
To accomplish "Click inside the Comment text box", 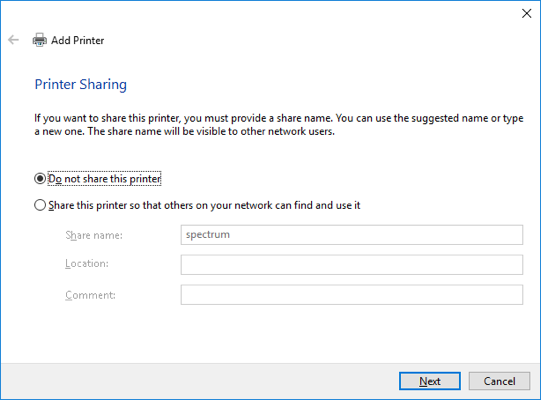I will (x=352, y=295).
